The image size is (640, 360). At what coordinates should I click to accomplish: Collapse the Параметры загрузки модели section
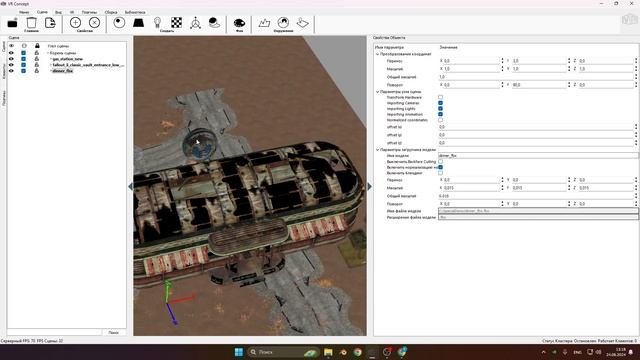[x=377, y=150]
